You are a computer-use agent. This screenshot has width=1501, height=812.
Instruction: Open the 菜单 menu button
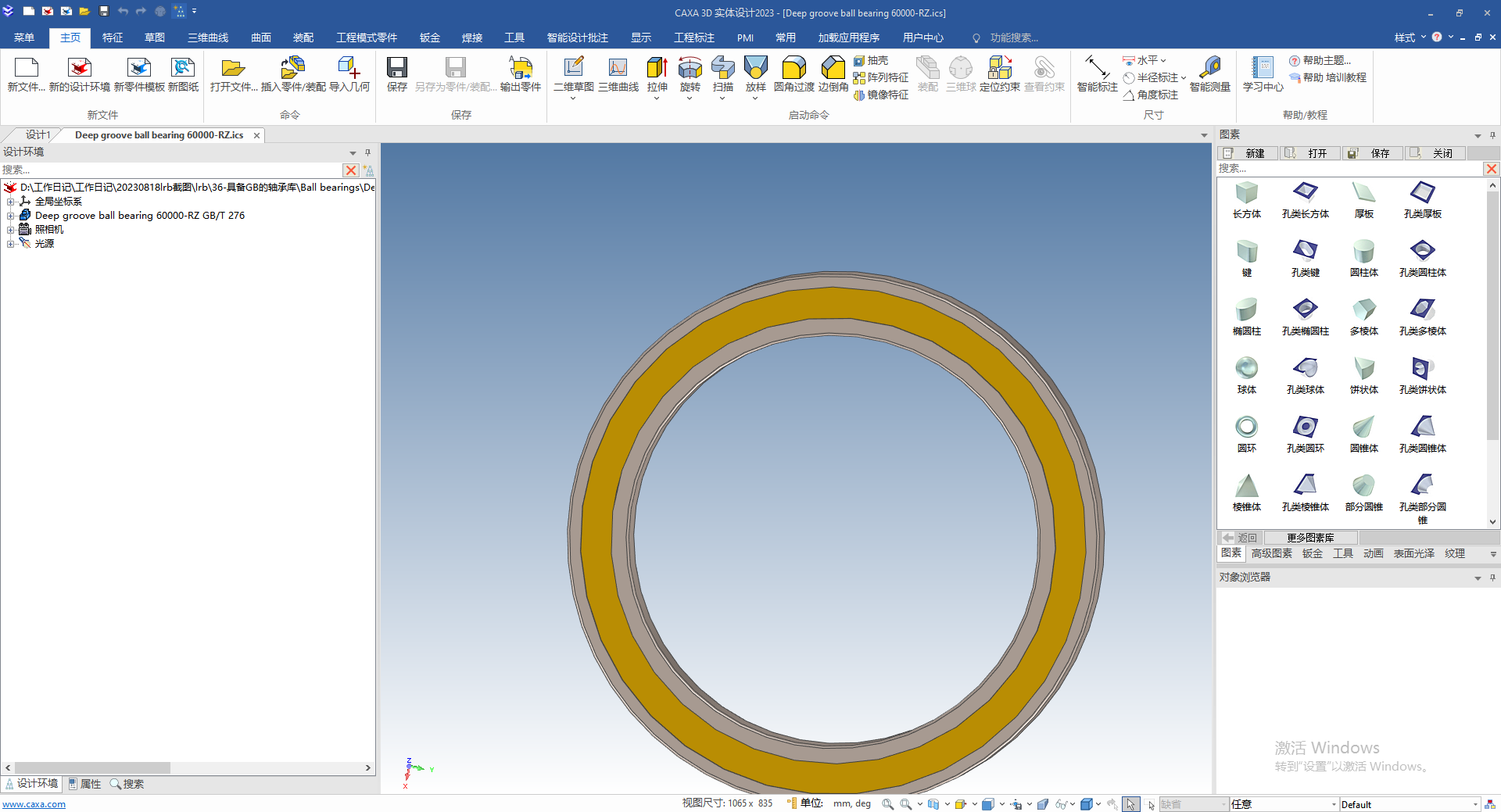[x=24, y=38]
